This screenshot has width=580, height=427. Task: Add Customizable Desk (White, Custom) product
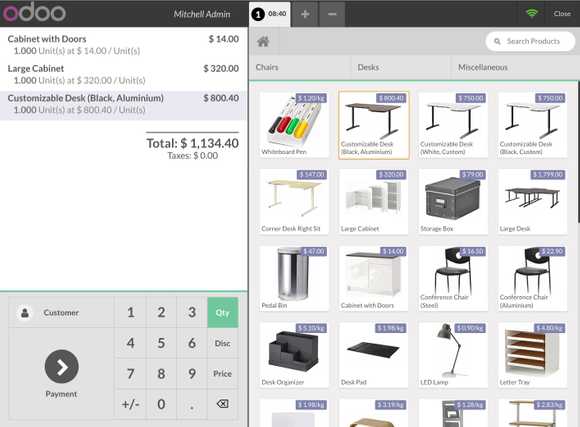(x=453, y=125)
